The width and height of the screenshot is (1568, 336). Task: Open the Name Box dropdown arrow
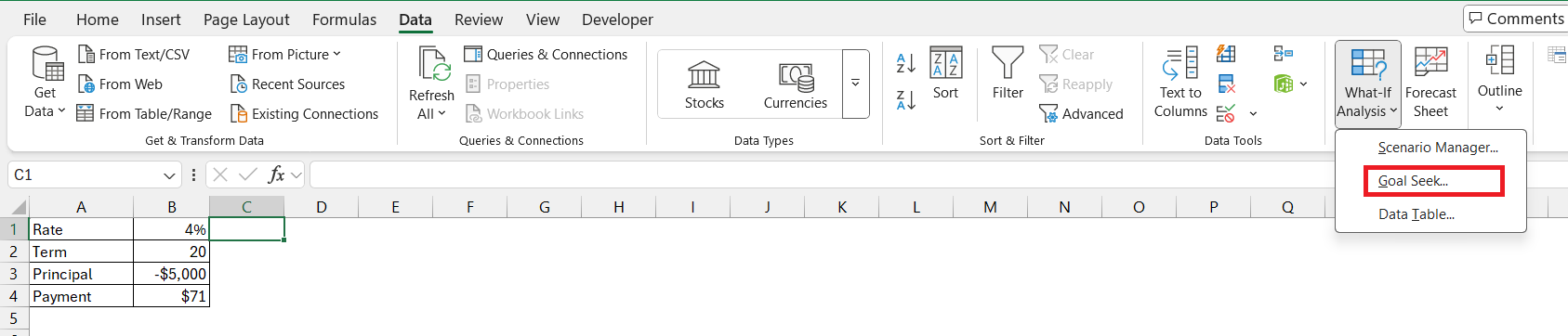point(169,175)
